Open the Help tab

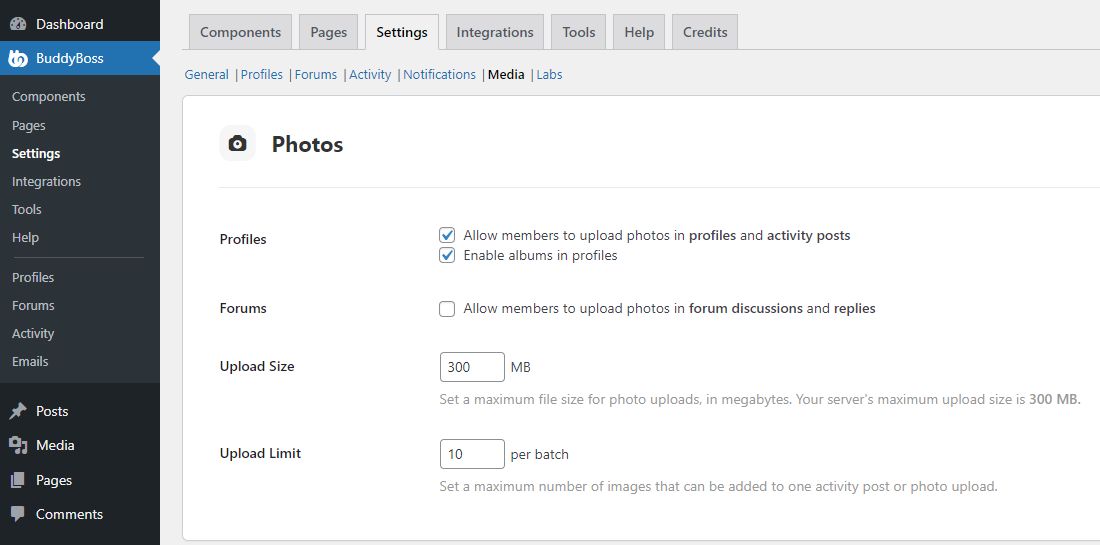point(639,32)
